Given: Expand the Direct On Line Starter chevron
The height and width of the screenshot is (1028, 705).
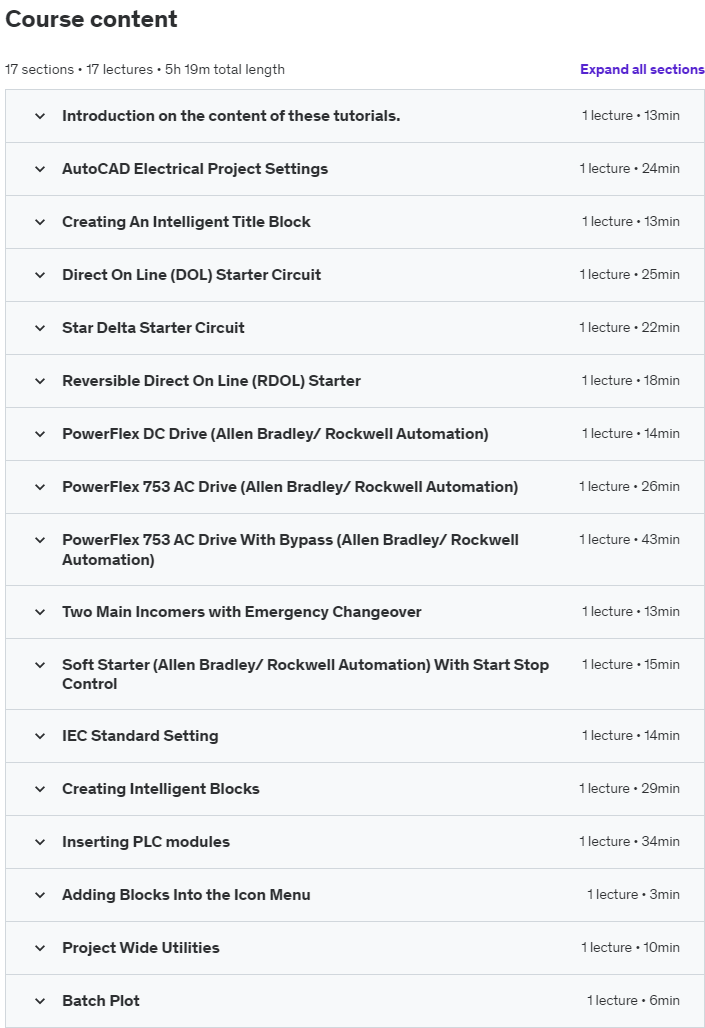Looking at the screenshot, I should pyautogui.click(x=40, y=275).
